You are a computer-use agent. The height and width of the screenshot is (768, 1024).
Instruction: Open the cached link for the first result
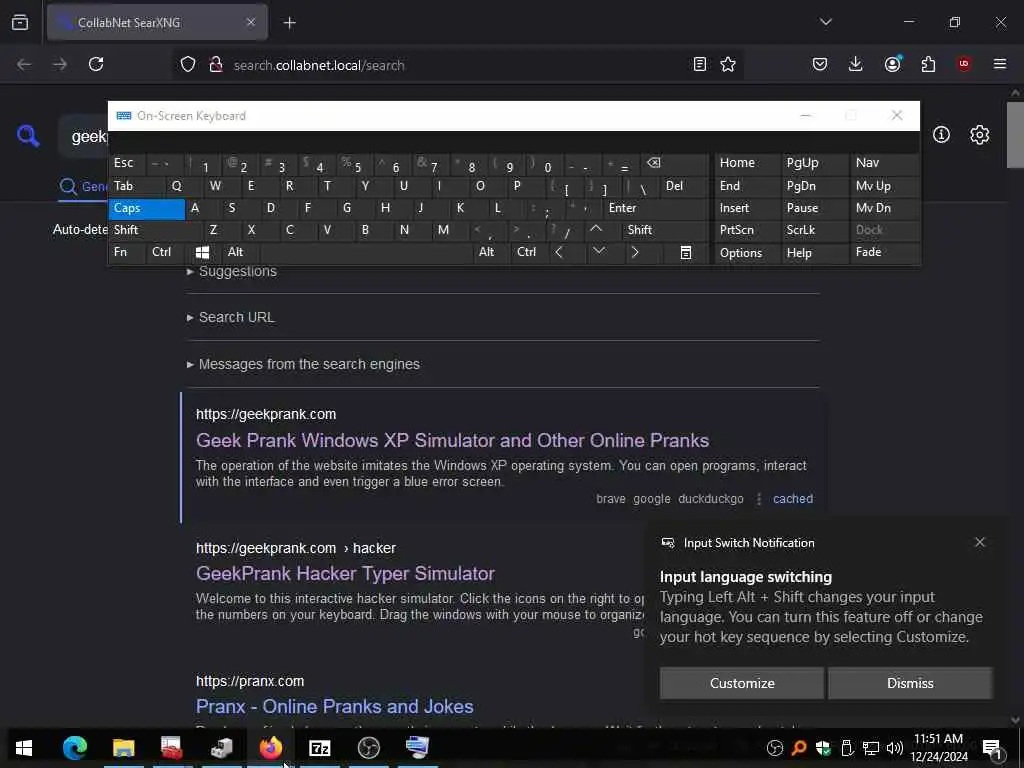(x=793, y=499)
